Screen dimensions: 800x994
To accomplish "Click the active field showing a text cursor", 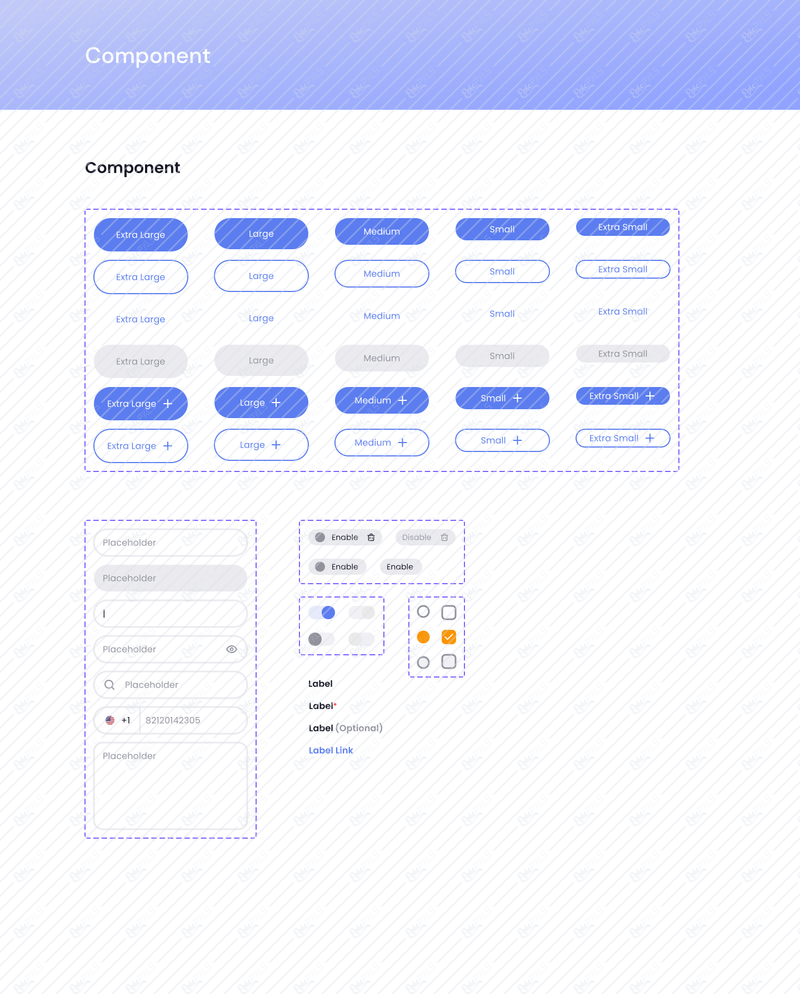I will click(171, 614).
